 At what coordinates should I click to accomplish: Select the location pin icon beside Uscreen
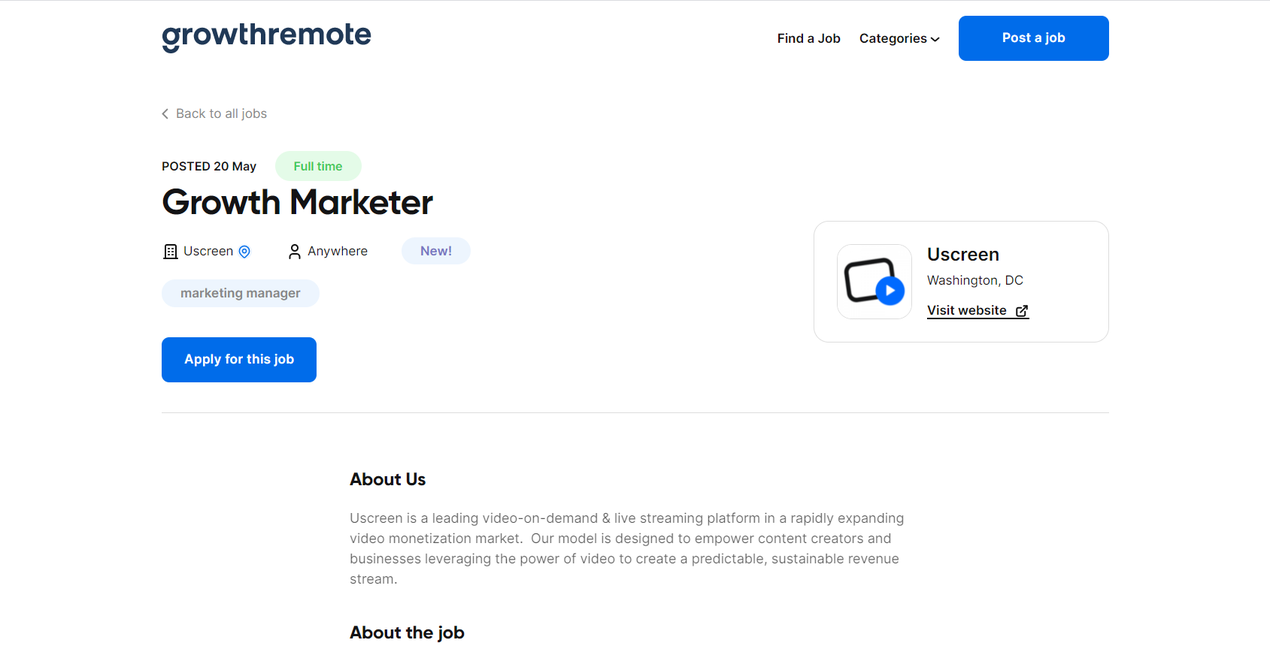pos(242,251)
